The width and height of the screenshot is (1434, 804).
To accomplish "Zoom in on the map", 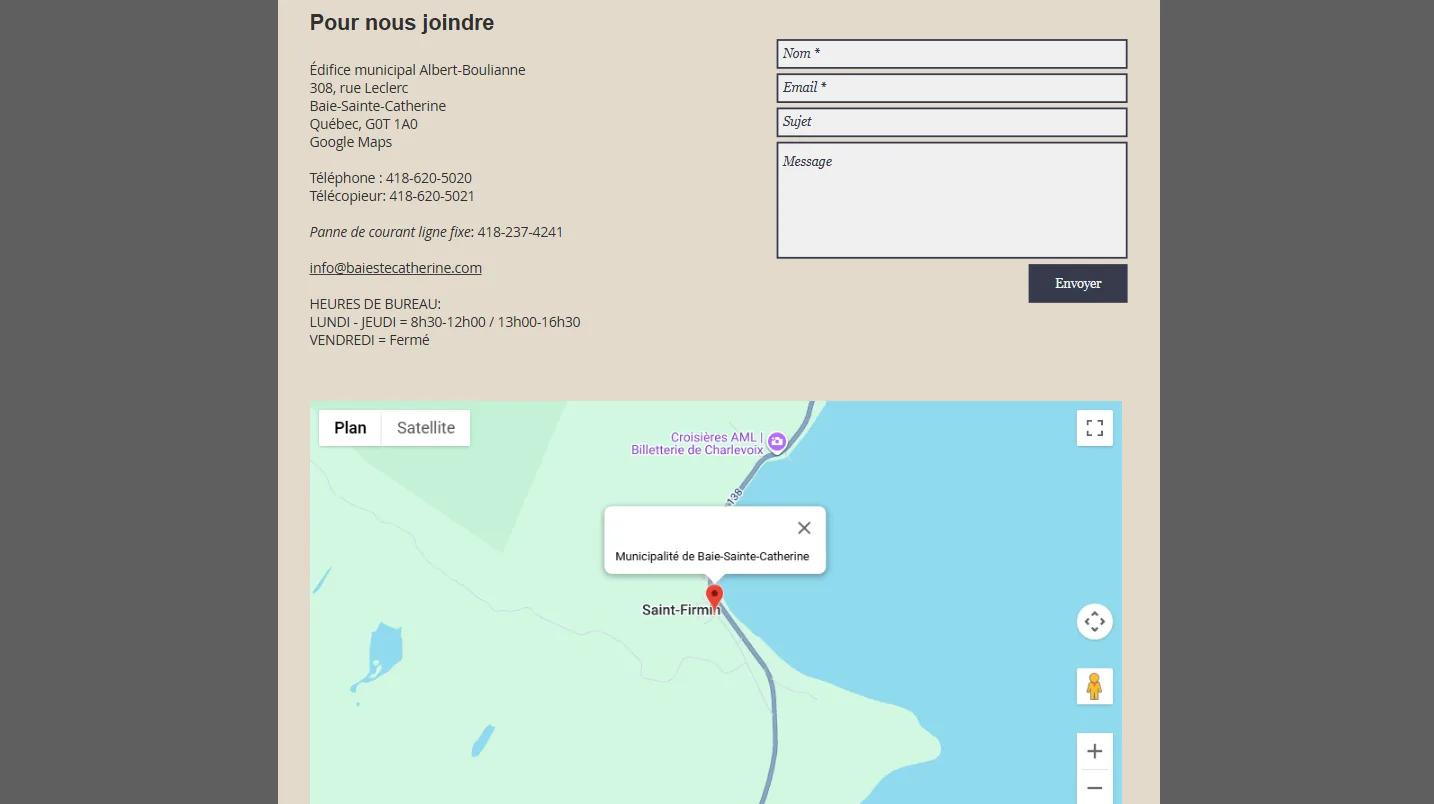I will coord(1094,751).
